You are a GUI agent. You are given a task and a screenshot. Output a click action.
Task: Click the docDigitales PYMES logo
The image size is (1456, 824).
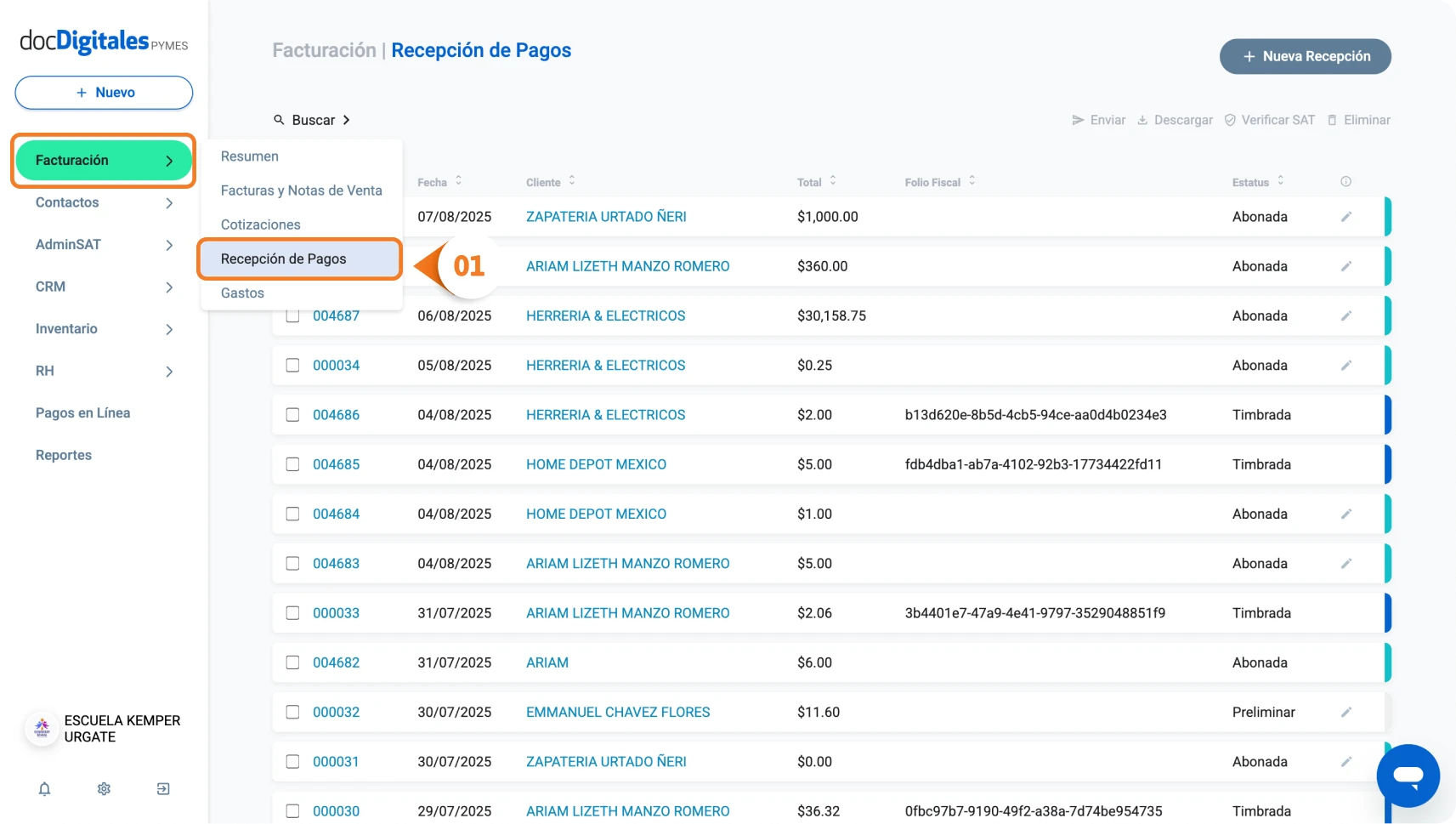click(104, 41)
